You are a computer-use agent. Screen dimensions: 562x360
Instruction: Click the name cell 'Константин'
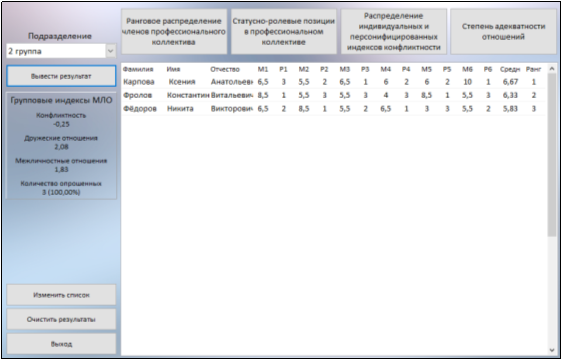point(188,95)
